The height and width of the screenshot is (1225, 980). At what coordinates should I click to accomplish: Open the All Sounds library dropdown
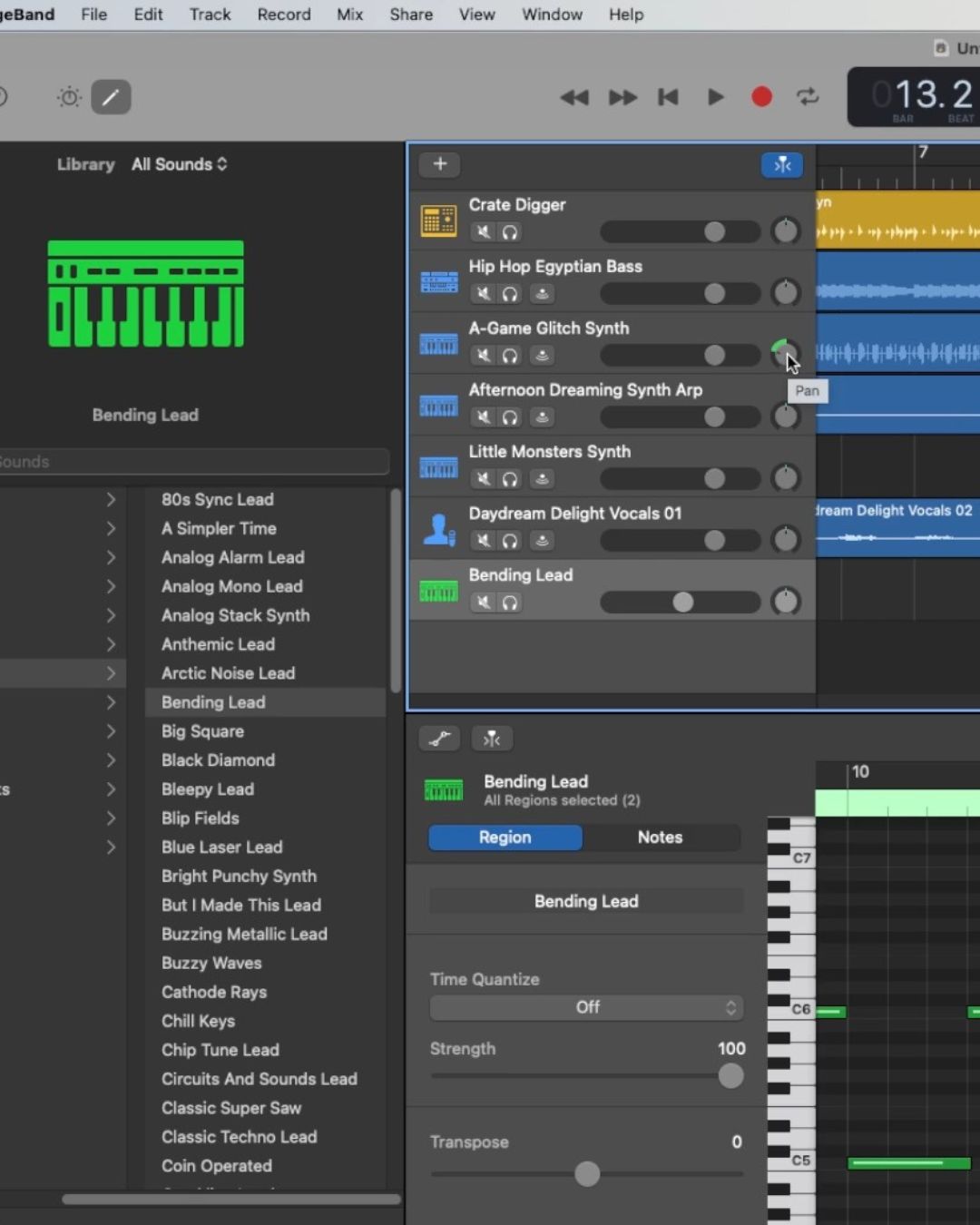[180, 164]
